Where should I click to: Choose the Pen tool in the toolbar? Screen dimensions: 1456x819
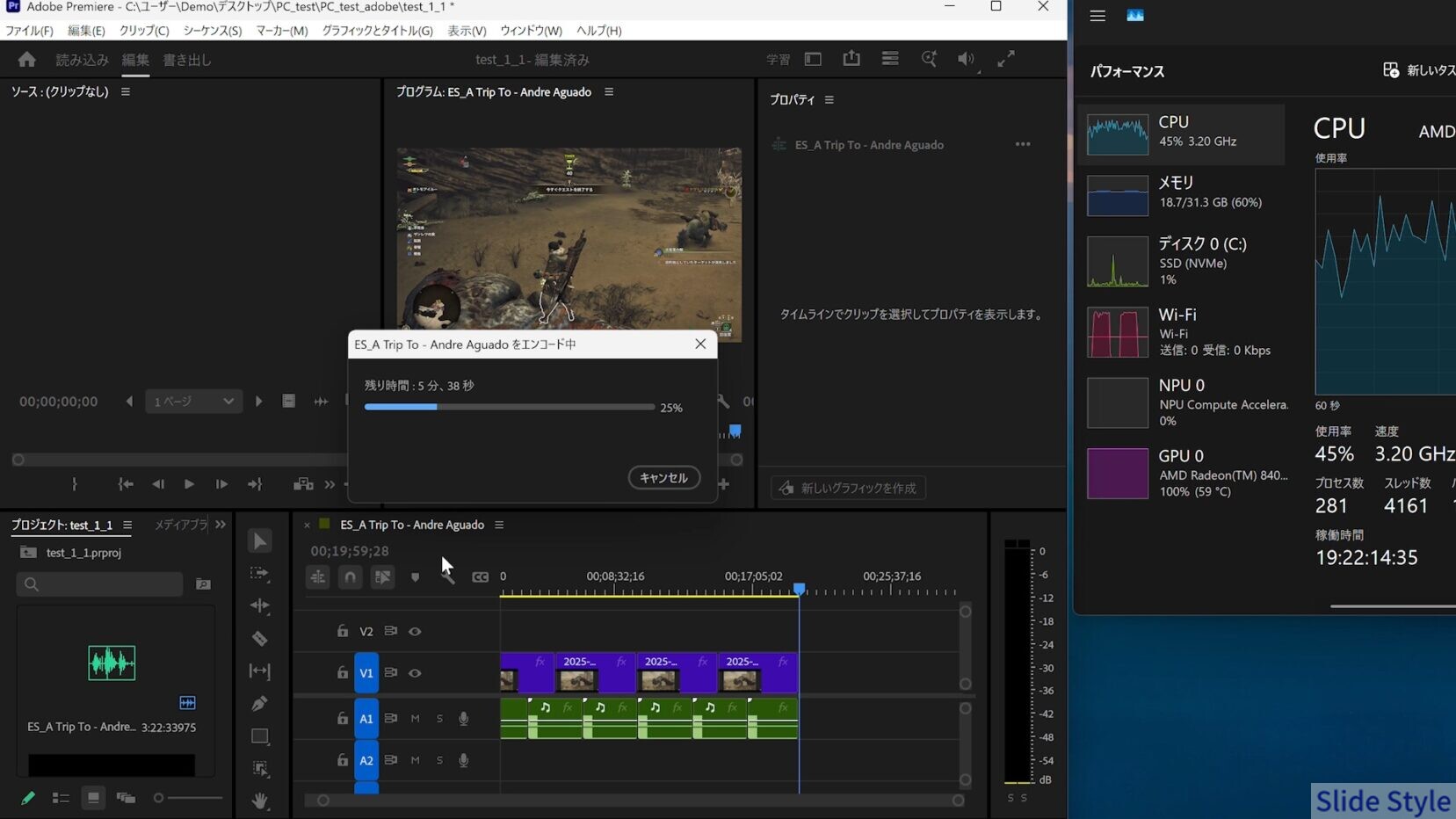pos(259,703)
